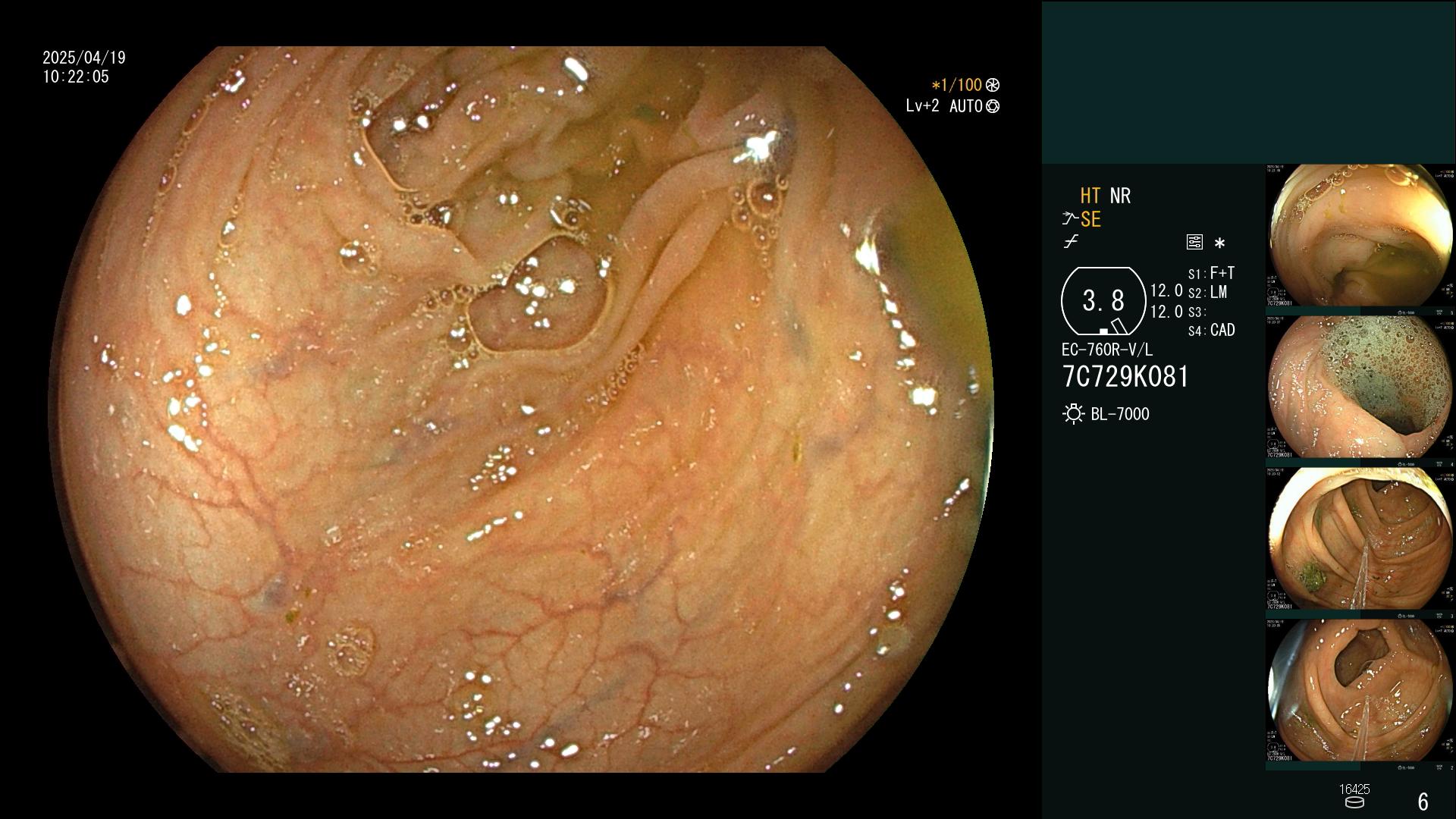Click the time 10:22:05
Screen dimensions: 1456x819
pos(76,77)
